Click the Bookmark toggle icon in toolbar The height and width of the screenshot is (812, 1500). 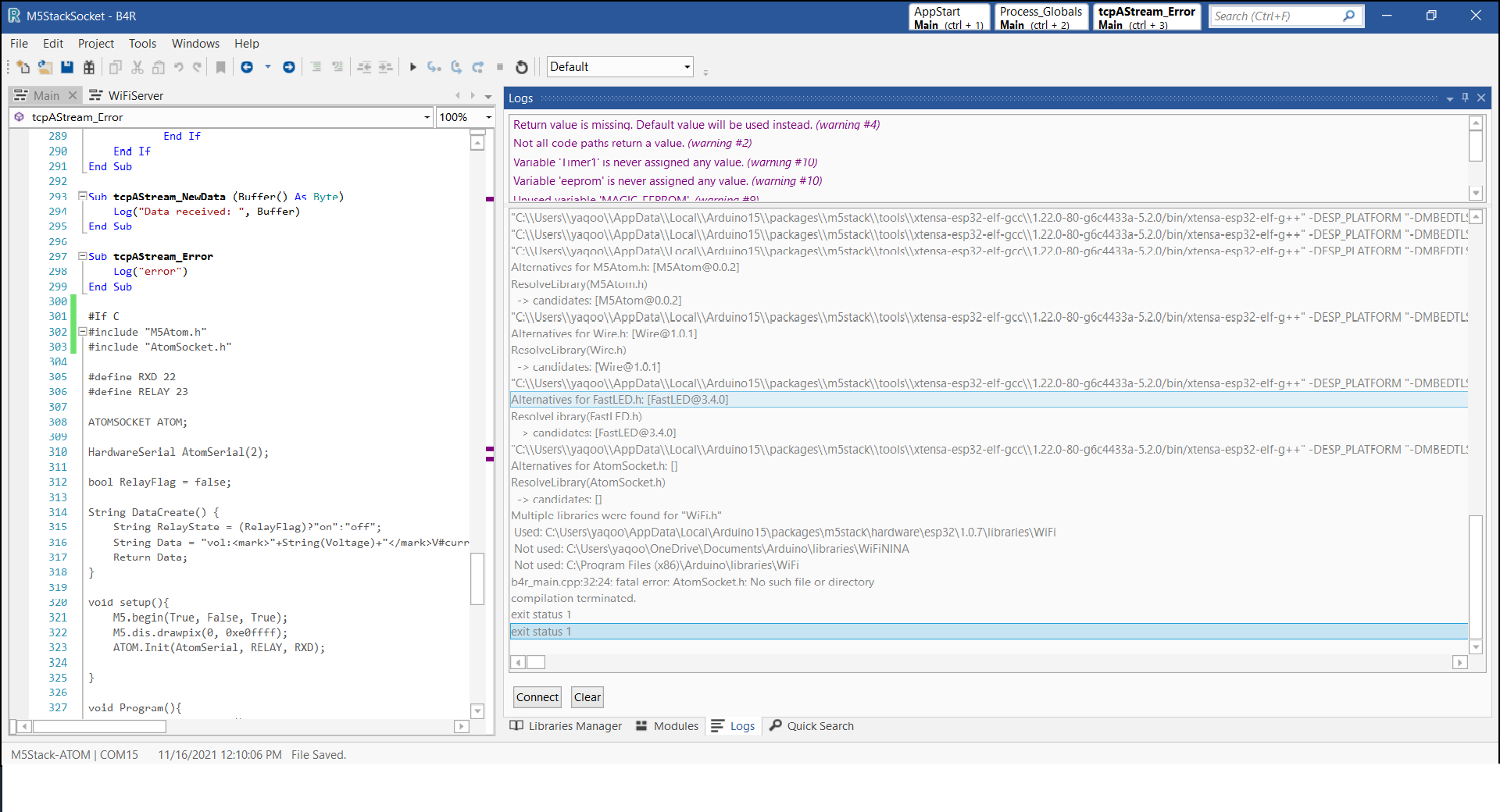[221, 67]
